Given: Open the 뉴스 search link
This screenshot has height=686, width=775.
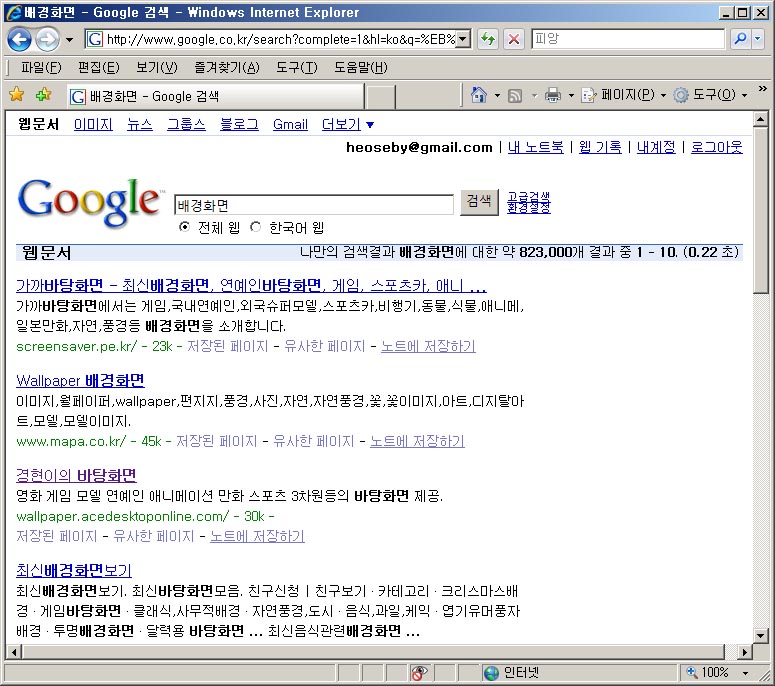Looking at the screenshot, I should coord(139,124).
